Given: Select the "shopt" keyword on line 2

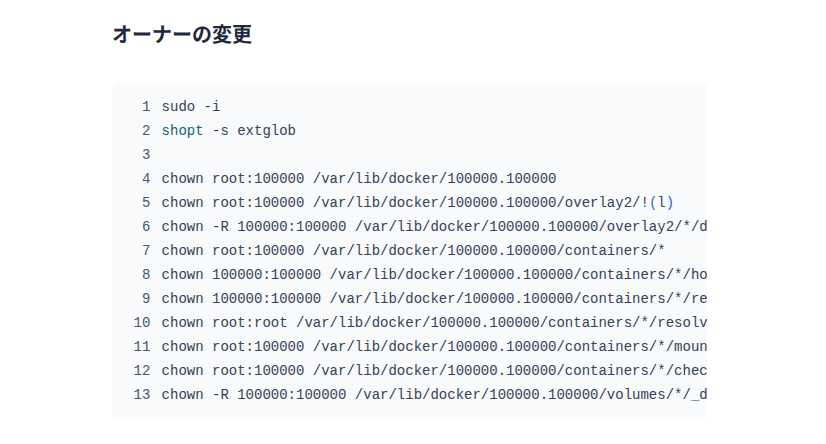Looking at the screenshot, I should (x=182, y=130).
